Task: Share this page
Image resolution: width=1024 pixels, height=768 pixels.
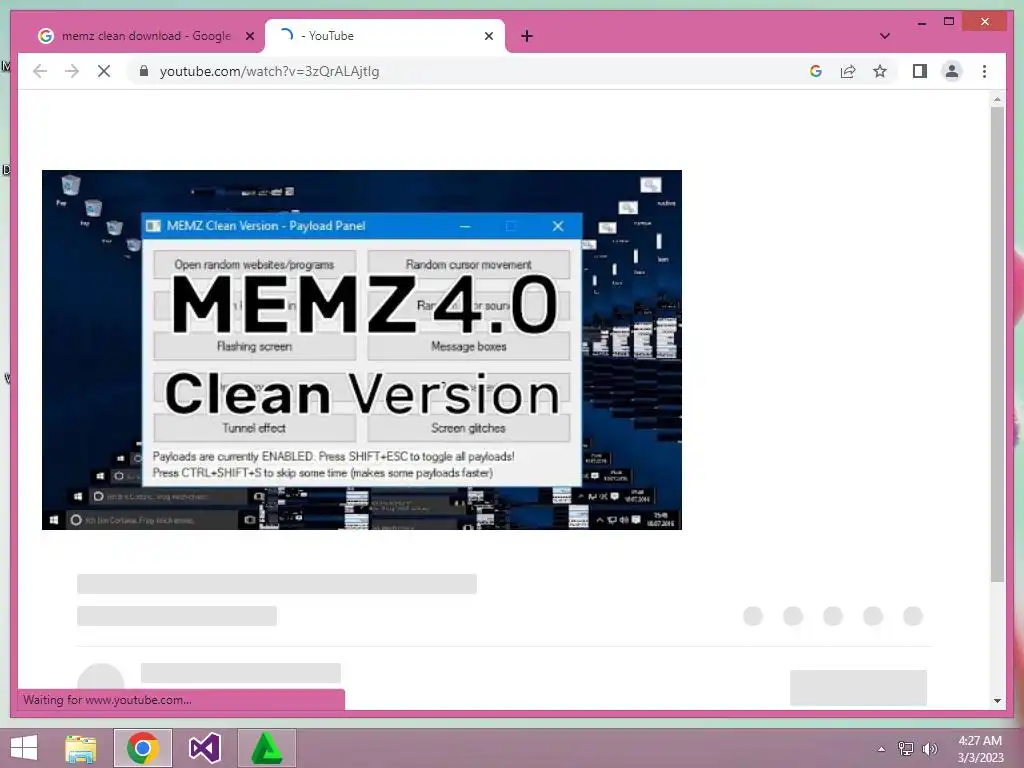Action: (848, 71)
